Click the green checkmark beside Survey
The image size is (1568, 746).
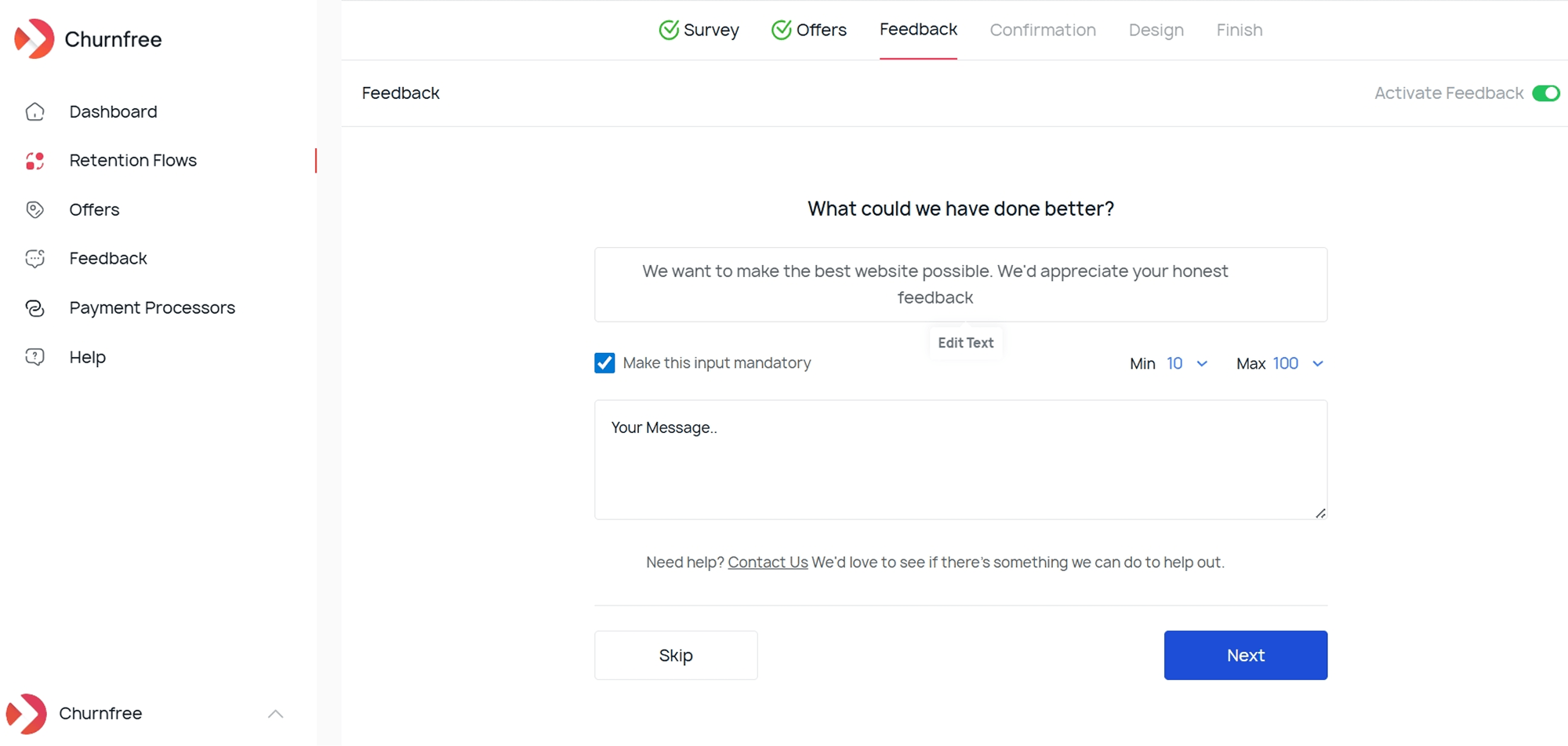(669, 29)
